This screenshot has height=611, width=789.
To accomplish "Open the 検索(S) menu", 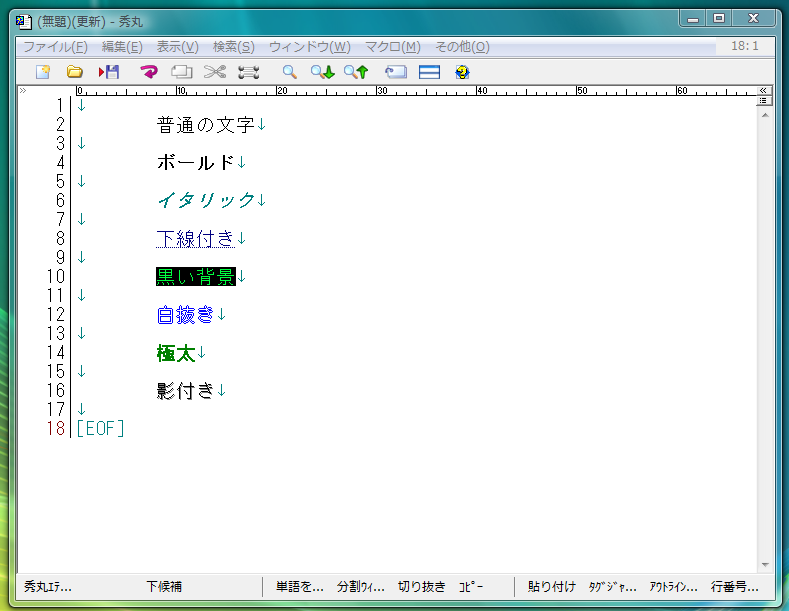I will (233, 47).
